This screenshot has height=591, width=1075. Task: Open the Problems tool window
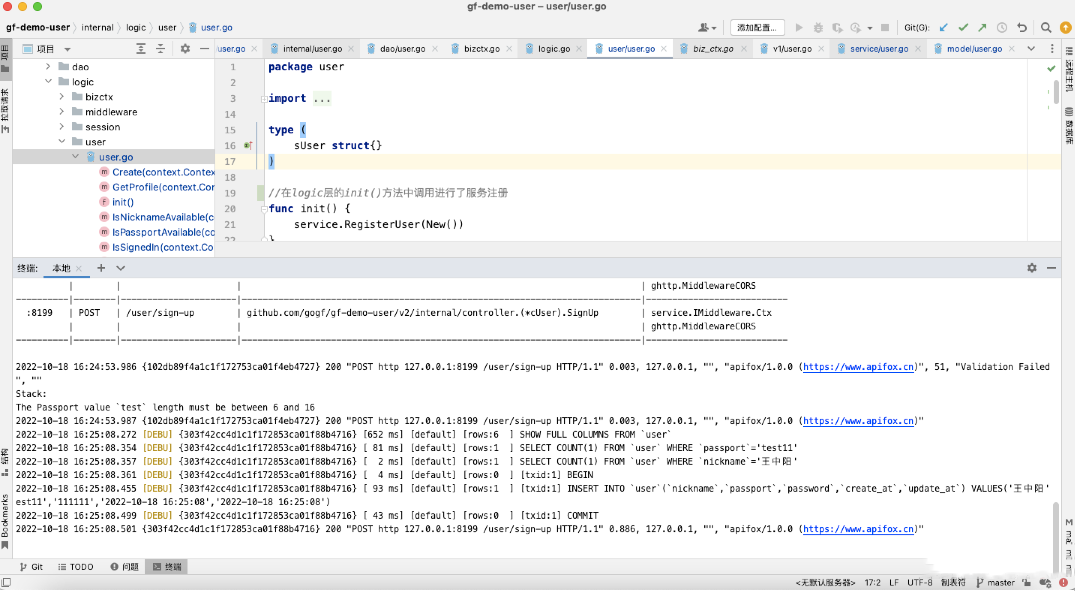(x=124, y=567)
